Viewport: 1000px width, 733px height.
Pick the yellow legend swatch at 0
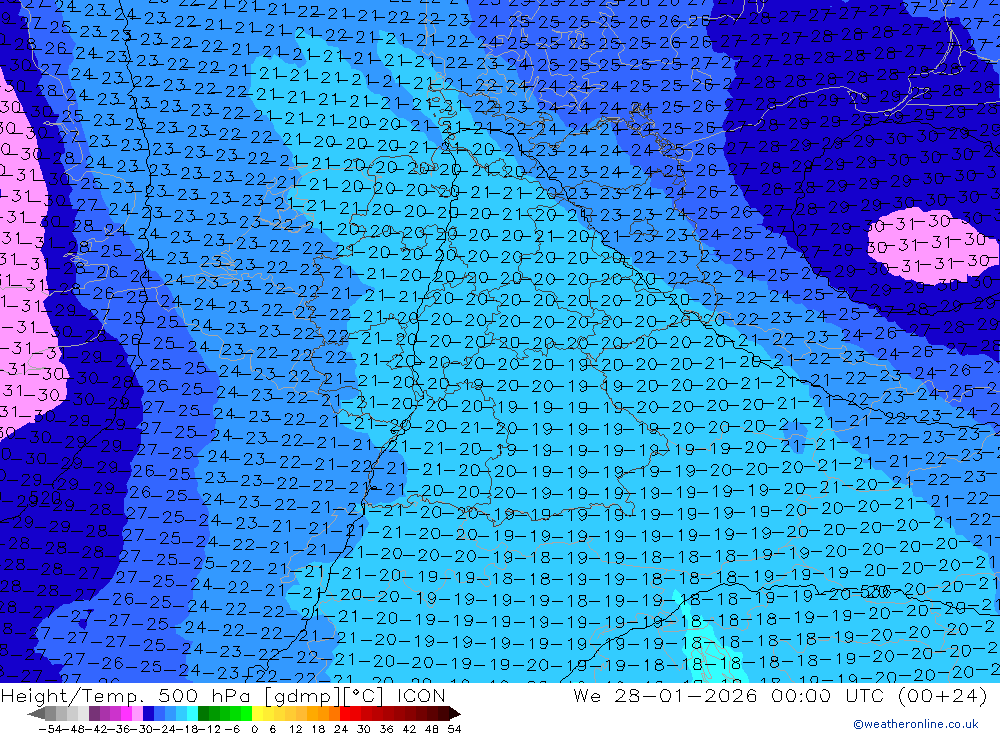[x=258, y=713]
